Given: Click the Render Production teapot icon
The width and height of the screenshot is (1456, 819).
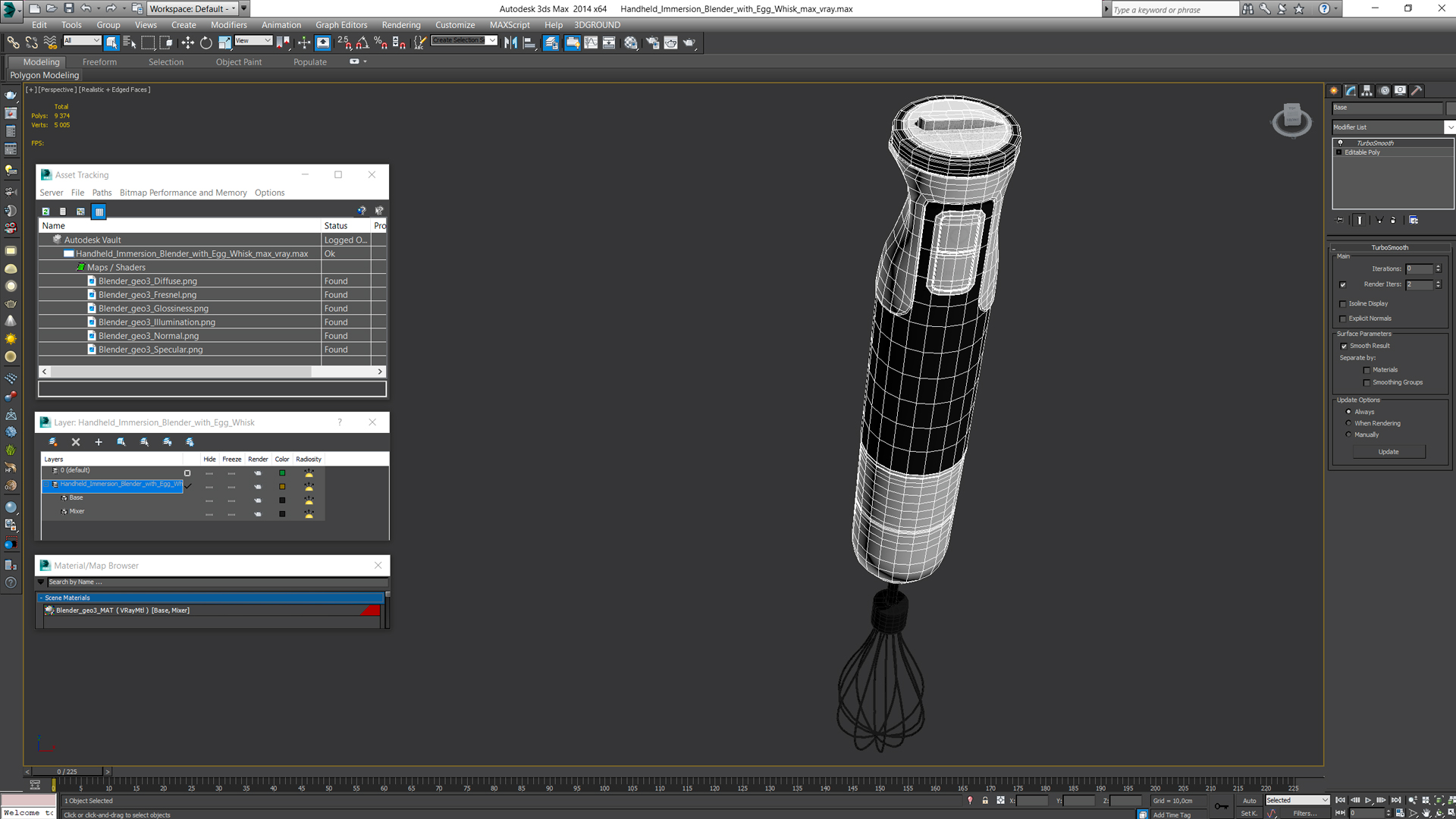Looking at the screenshot, I should coord(689,42).
